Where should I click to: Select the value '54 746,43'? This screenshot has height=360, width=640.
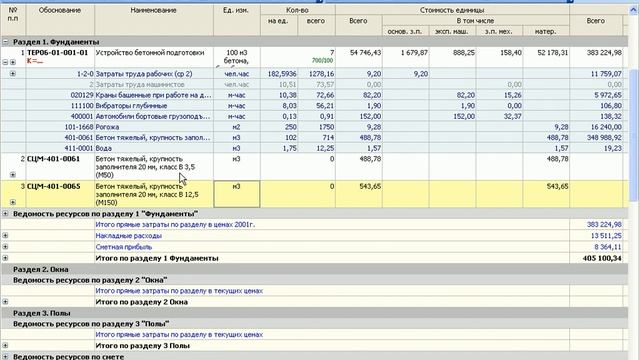pos(366,53)
